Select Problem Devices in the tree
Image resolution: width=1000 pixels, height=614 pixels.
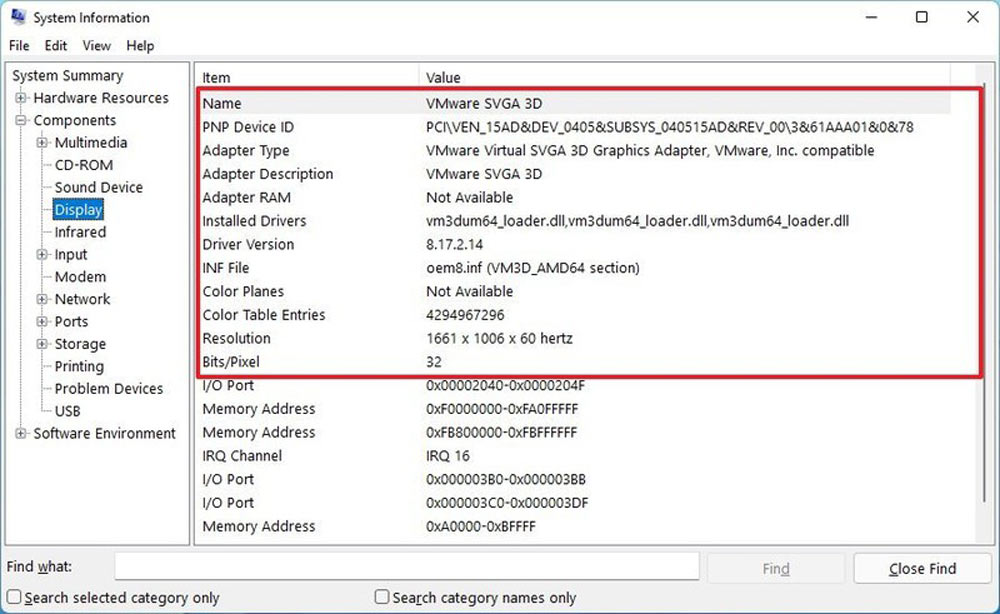coord(108,388)
